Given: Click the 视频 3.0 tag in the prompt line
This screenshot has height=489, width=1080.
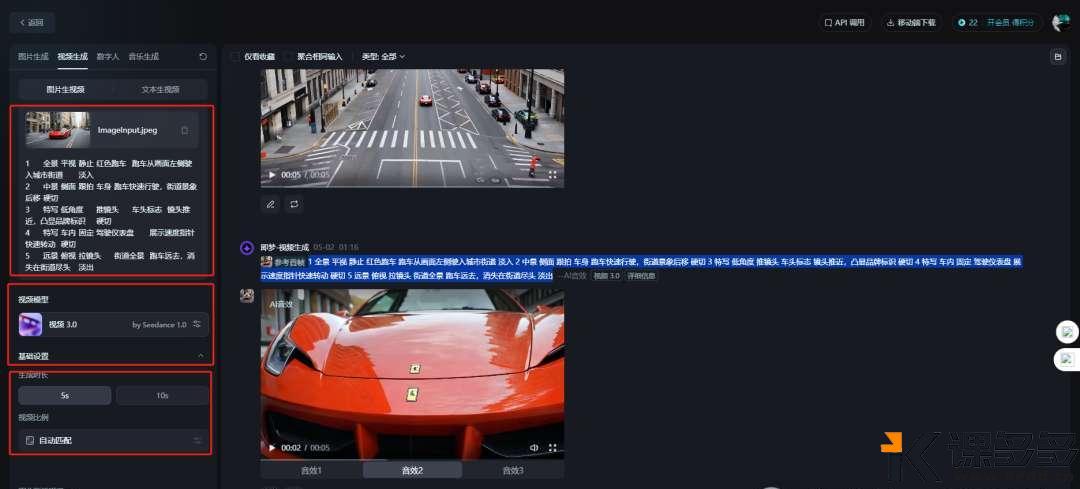Looking at the screenshot, I should (x=607, y=275).
